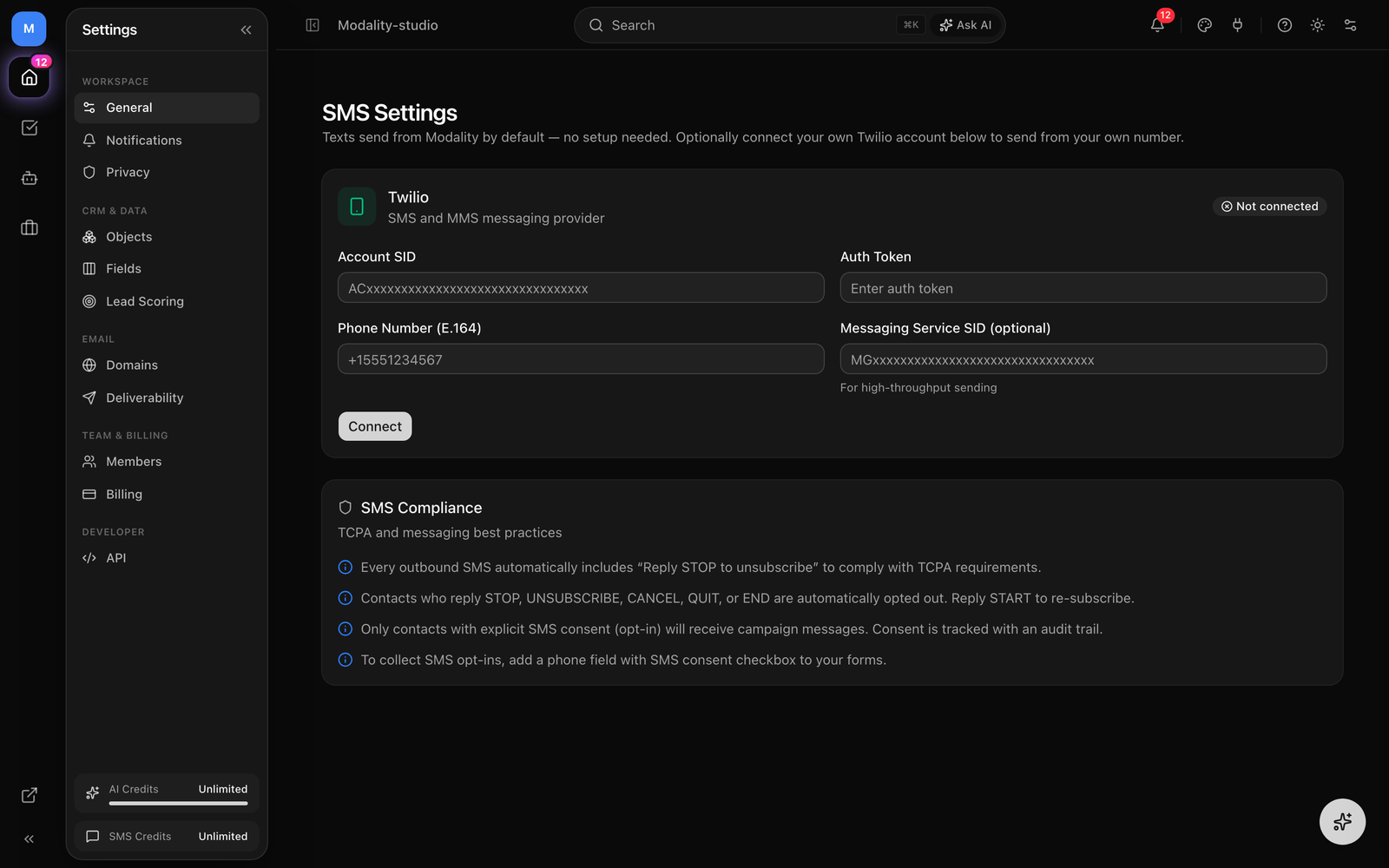Click info icon beside opted out note
Image resolution: width=1389 pixels, height=868 pixels.
tap(345, 598)
